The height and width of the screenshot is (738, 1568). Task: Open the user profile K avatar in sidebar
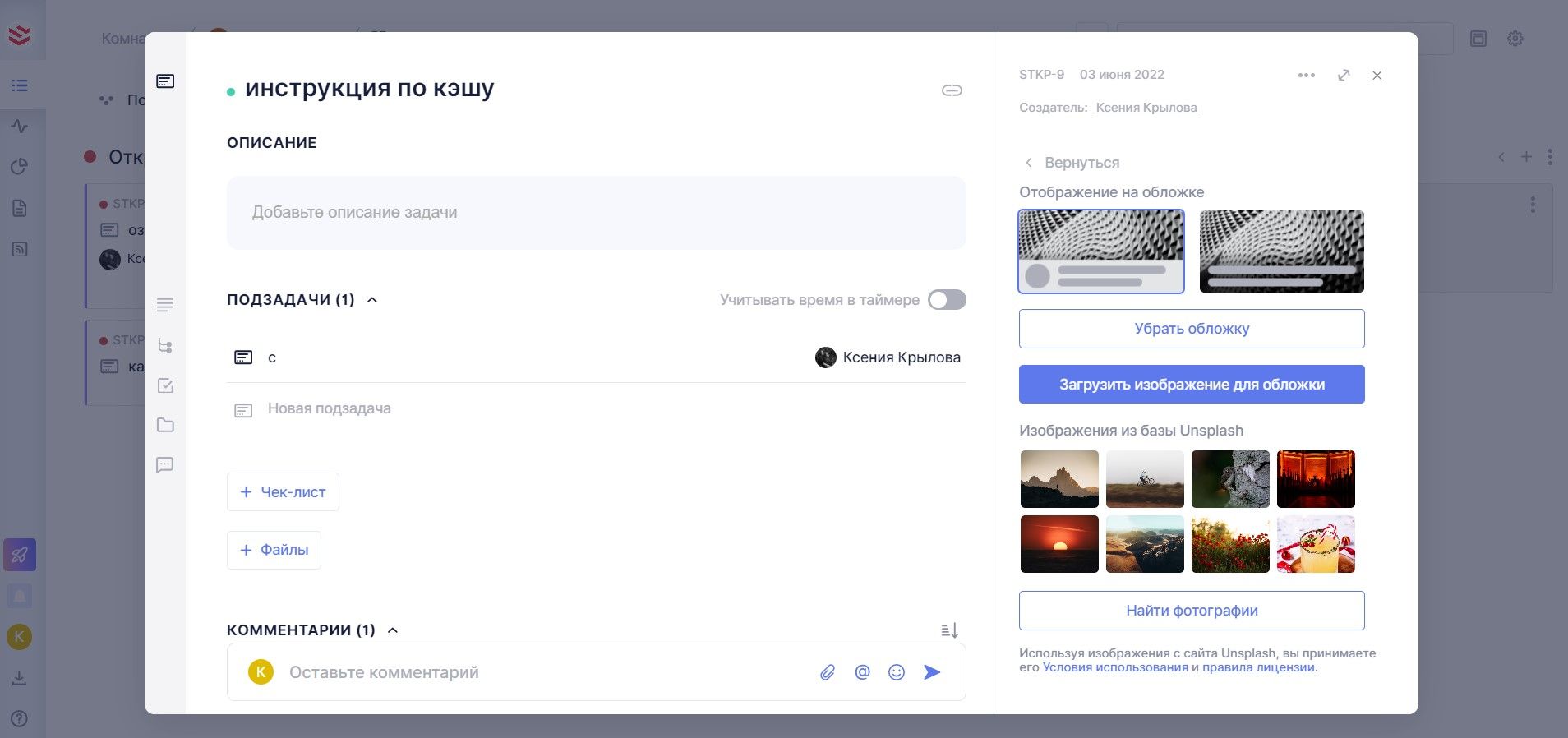click(20, 637)
